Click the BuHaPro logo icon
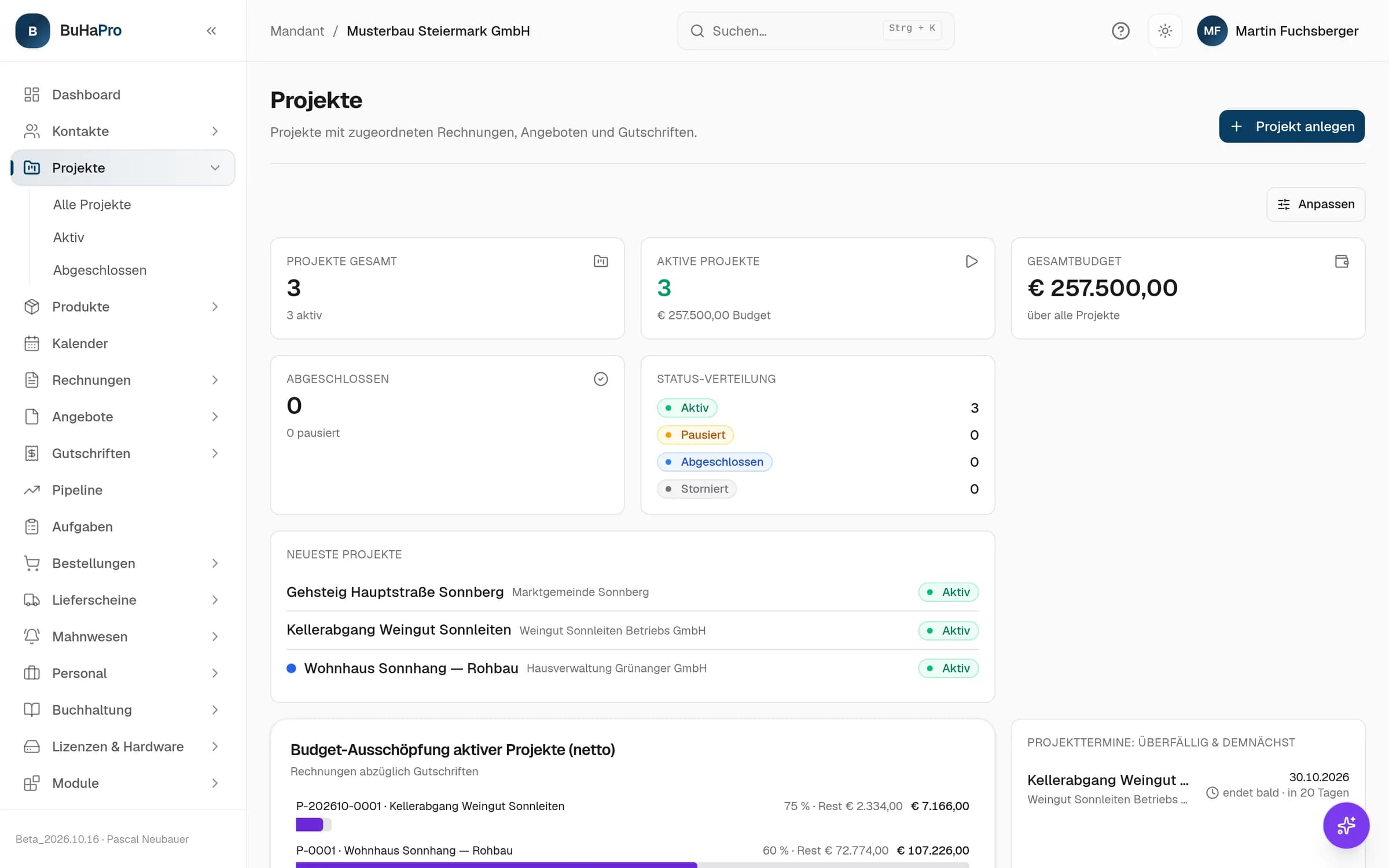This screenshot has height=868, width=1389. pyautogui.click(x=32, y=31)
